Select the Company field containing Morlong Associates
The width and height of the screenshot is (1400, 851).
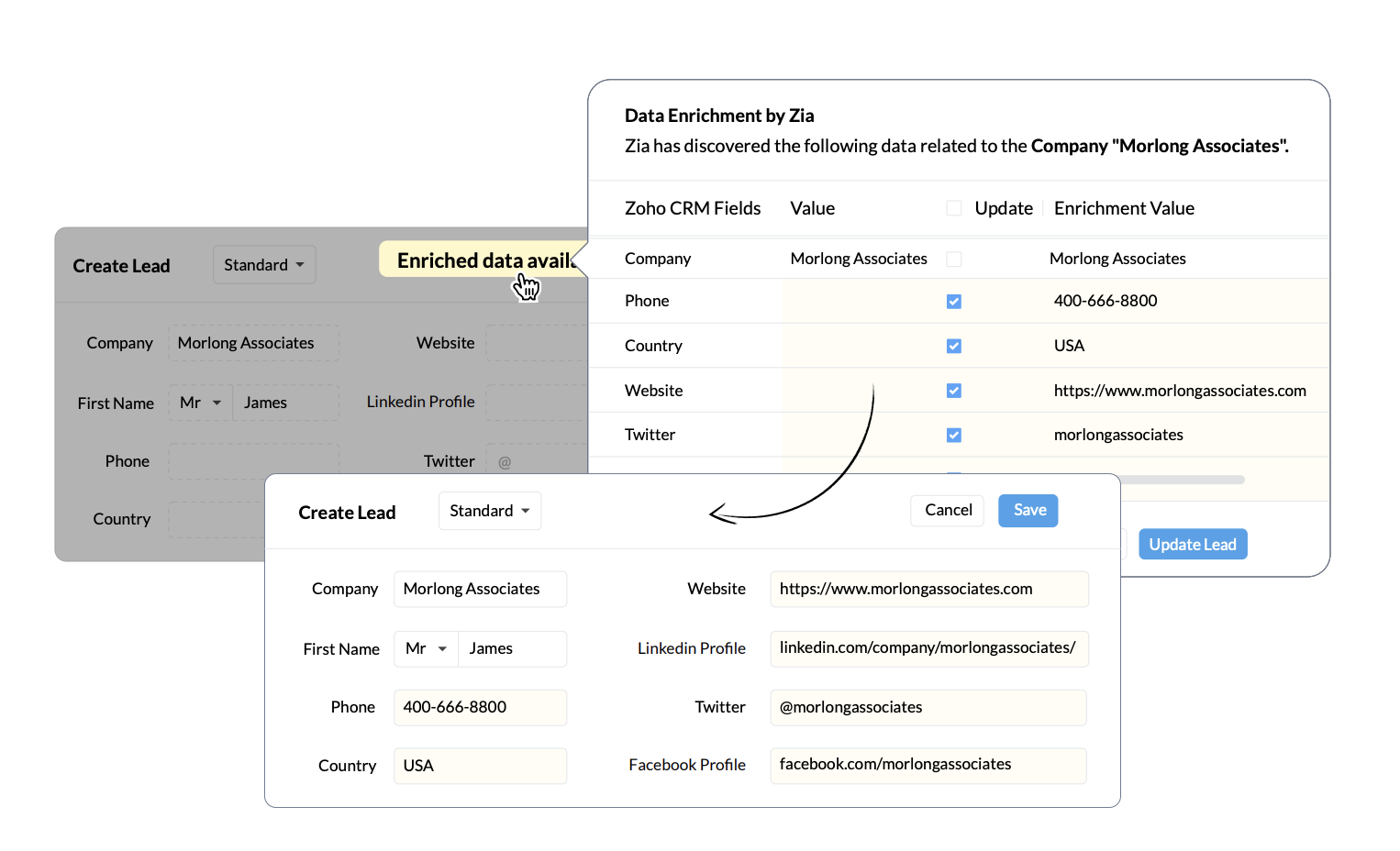[x=480, y=589]
